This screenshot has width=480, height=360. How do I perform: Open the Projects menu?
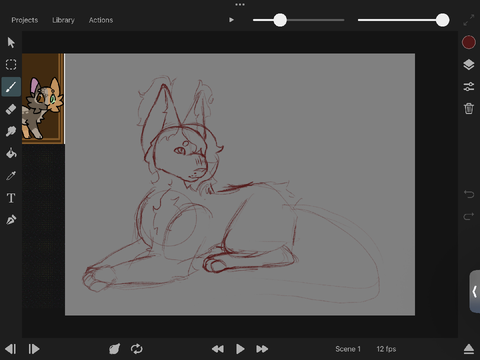[25, 20]
